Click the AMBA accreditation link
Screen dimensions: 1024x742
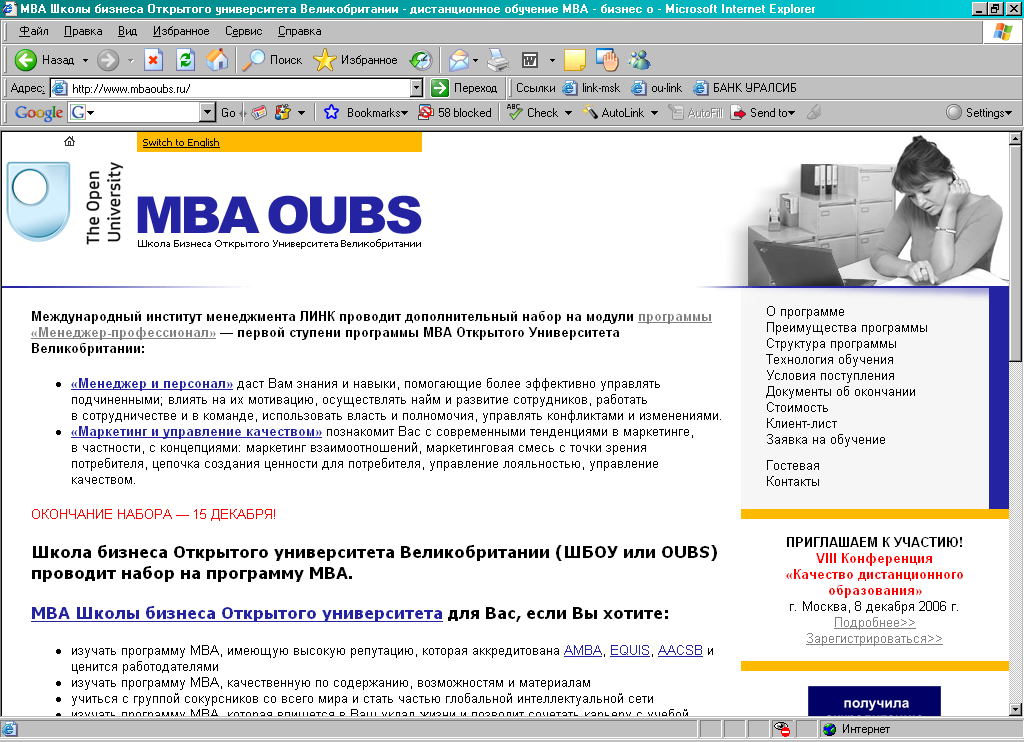[583, 651]
